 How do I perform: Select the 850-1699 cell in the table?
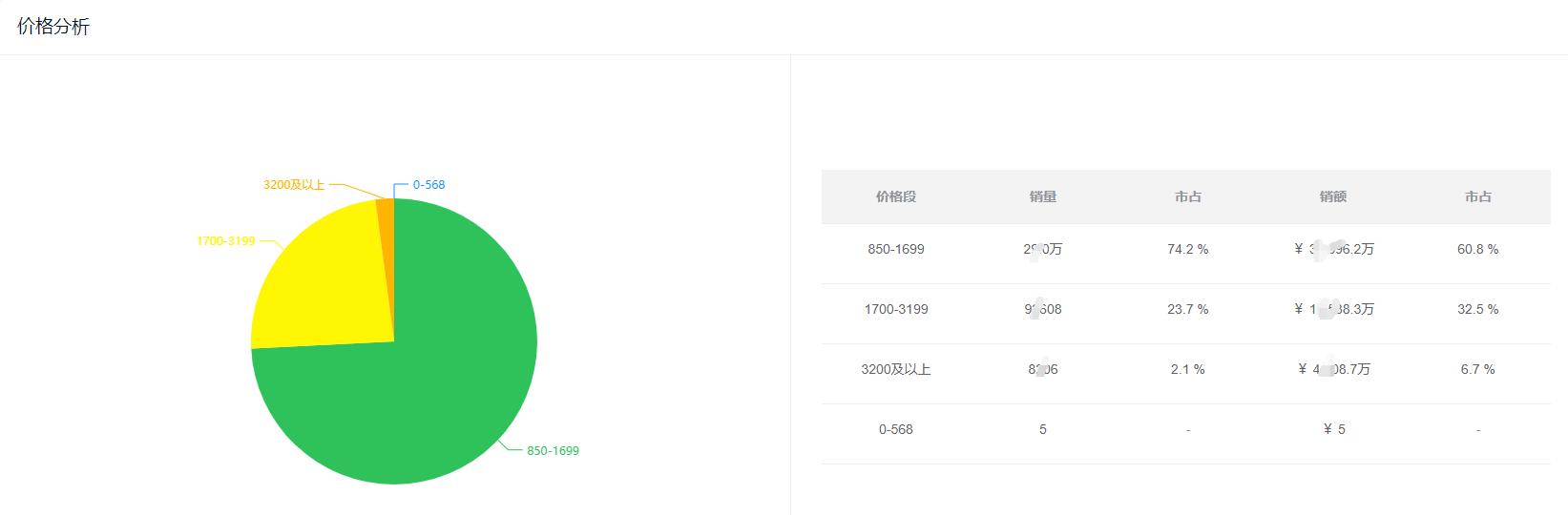coord(895,250)
